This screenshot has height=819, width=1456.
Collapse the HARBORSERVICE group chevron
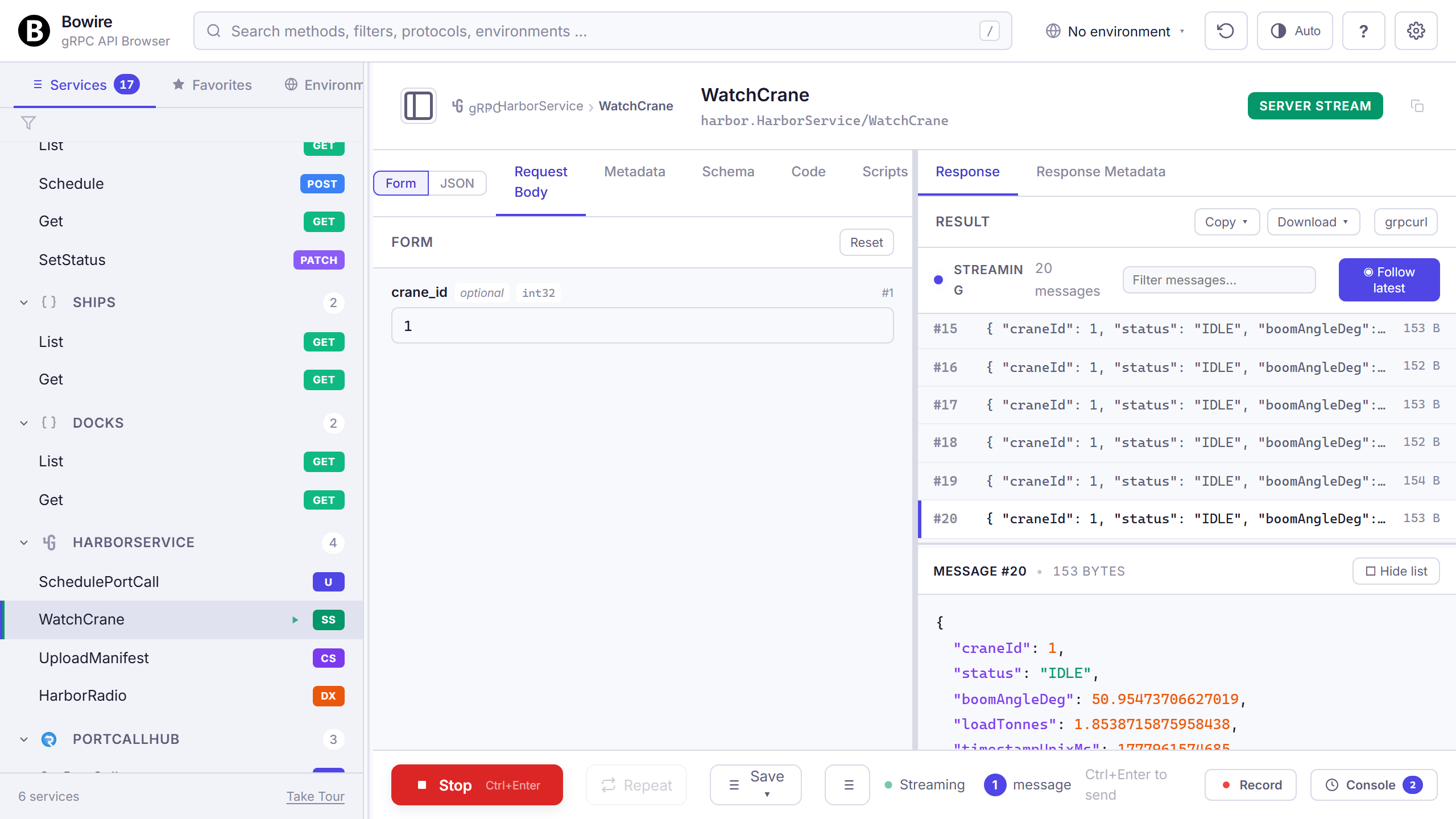pos(24,543)
